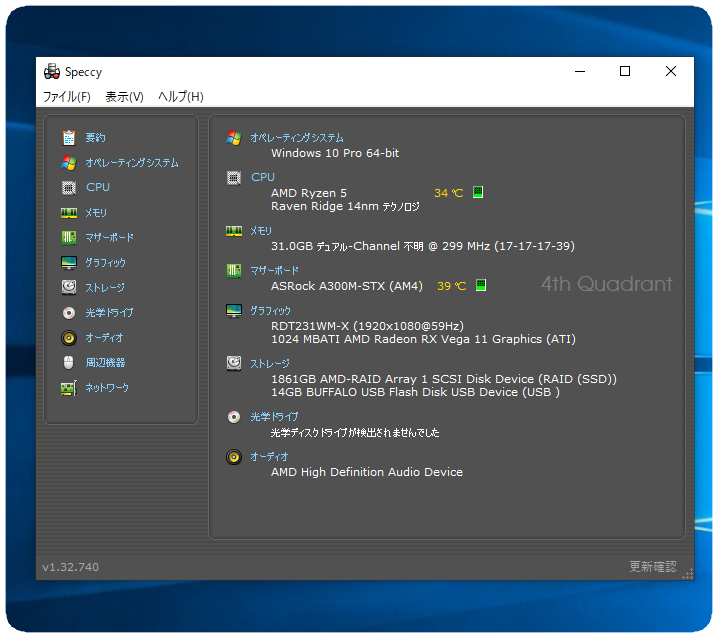
Task: Click the motherboard icon in summary panel
Action: click(x=234, y=270)
